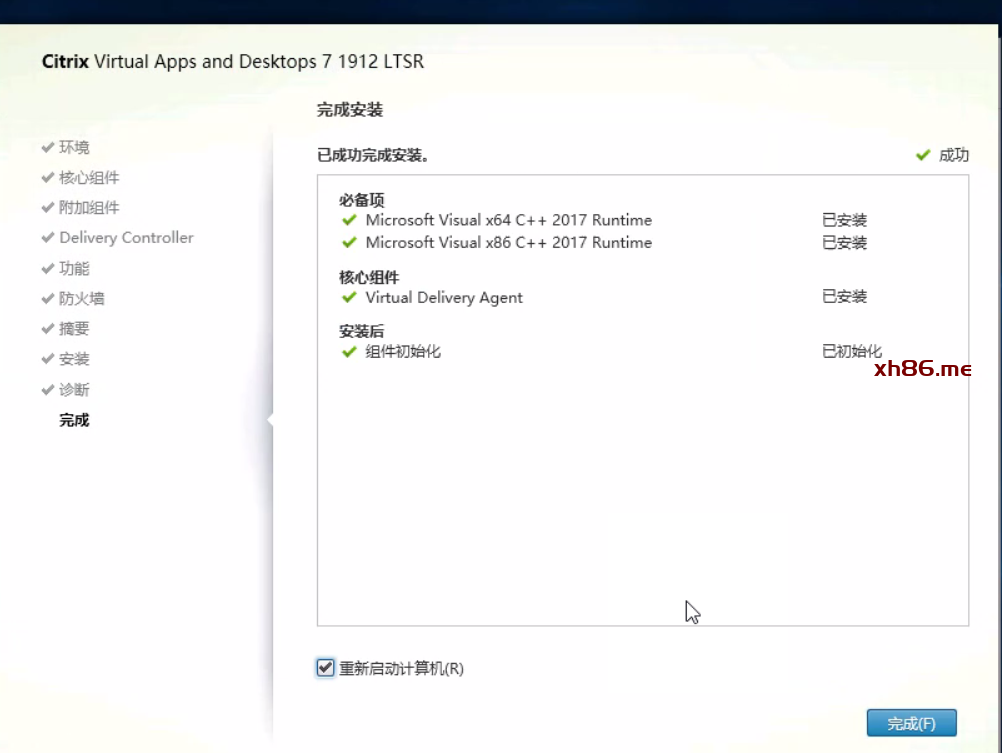Image resolution: width=1002 pixels, height=753 pixels.
Task: Click the green 成功 success checkmark icon
Action: tap(923, 155)
